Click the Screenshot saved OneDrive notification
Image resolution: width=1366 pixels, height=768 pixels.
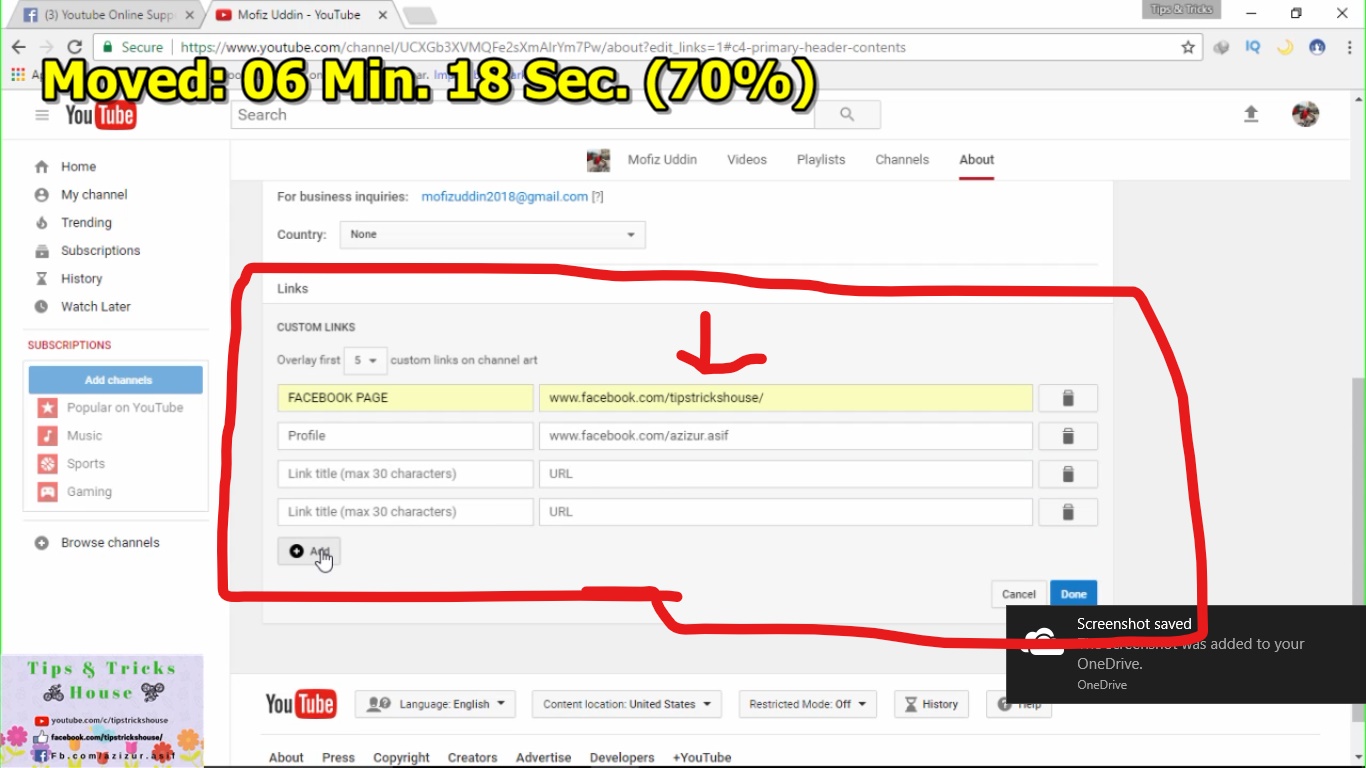1186,654
